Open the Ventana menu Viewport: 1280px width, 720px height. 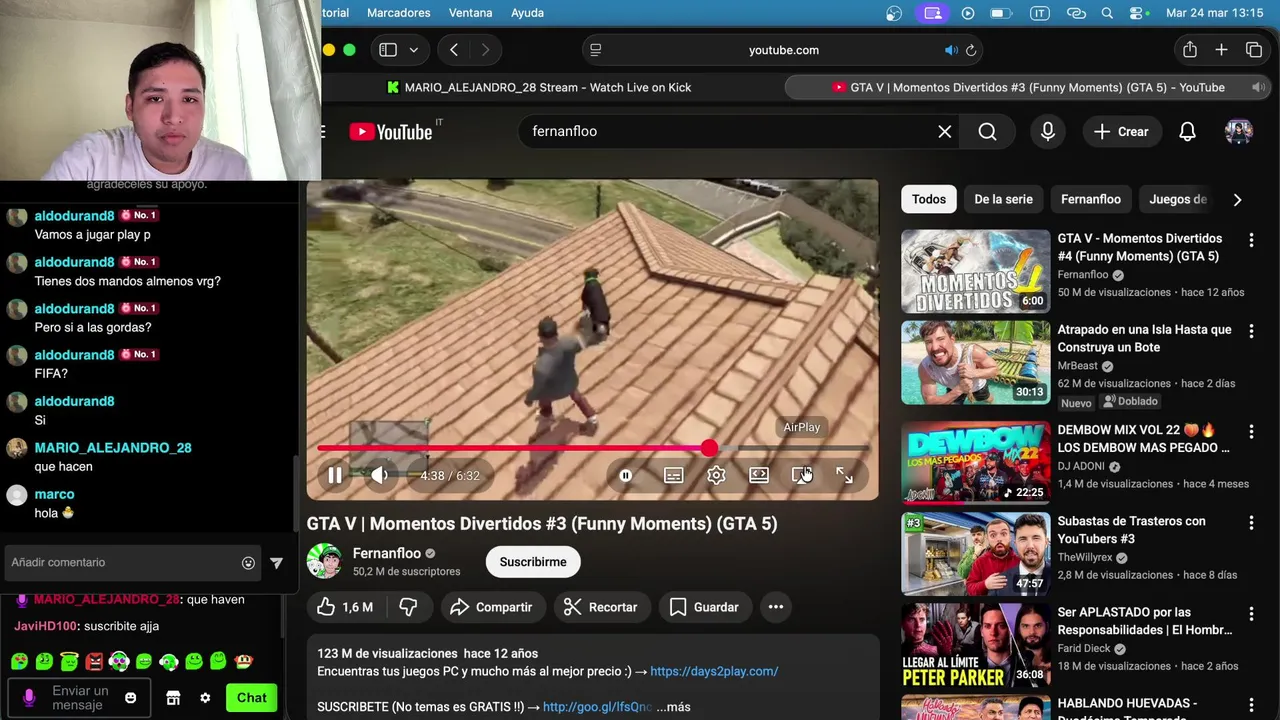pyautogui.click(x=470, y=13)
